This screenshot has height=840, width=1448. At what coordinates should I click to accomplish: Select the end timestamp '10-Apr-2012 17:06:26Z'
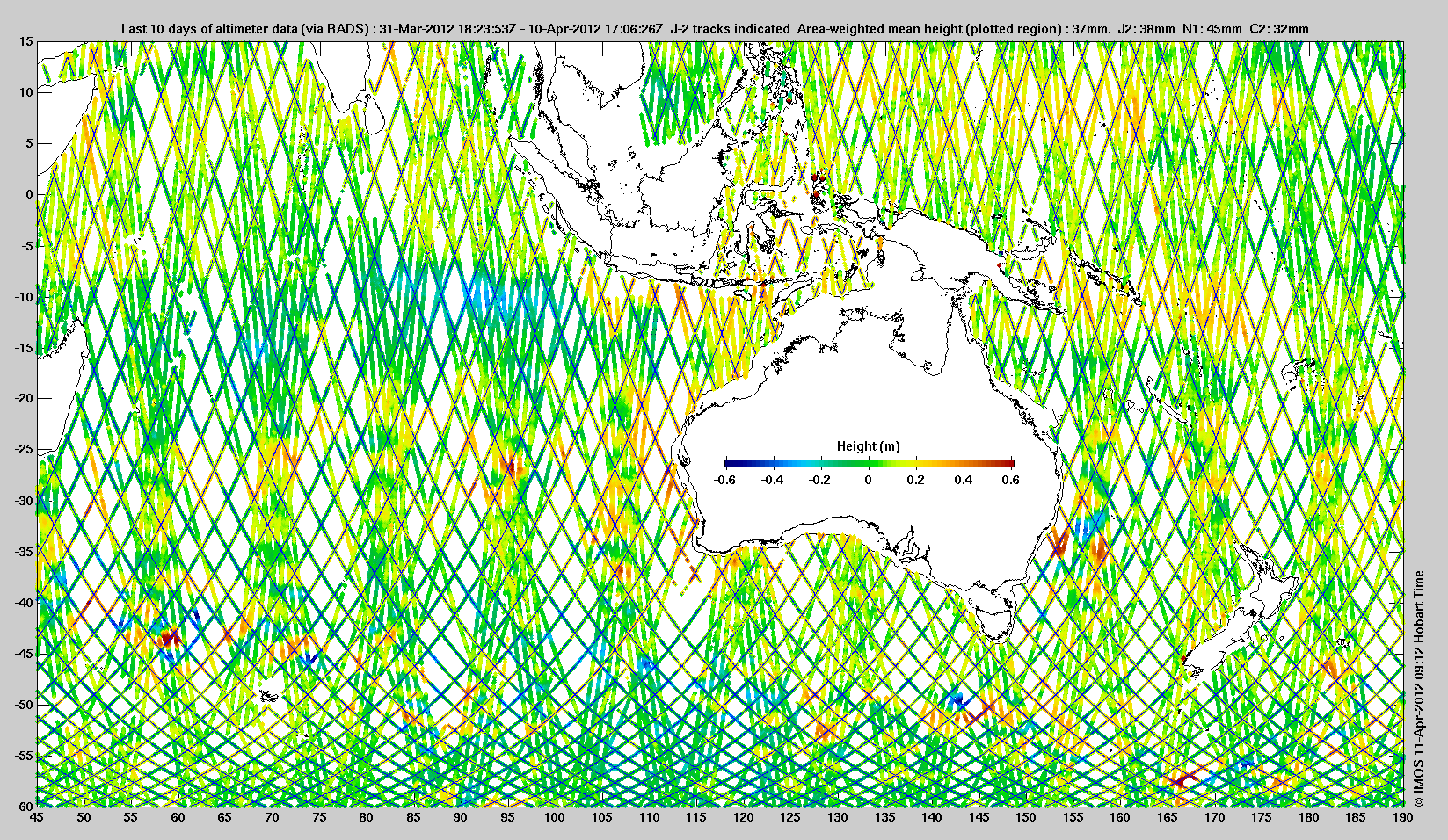[x=596, y=29]
